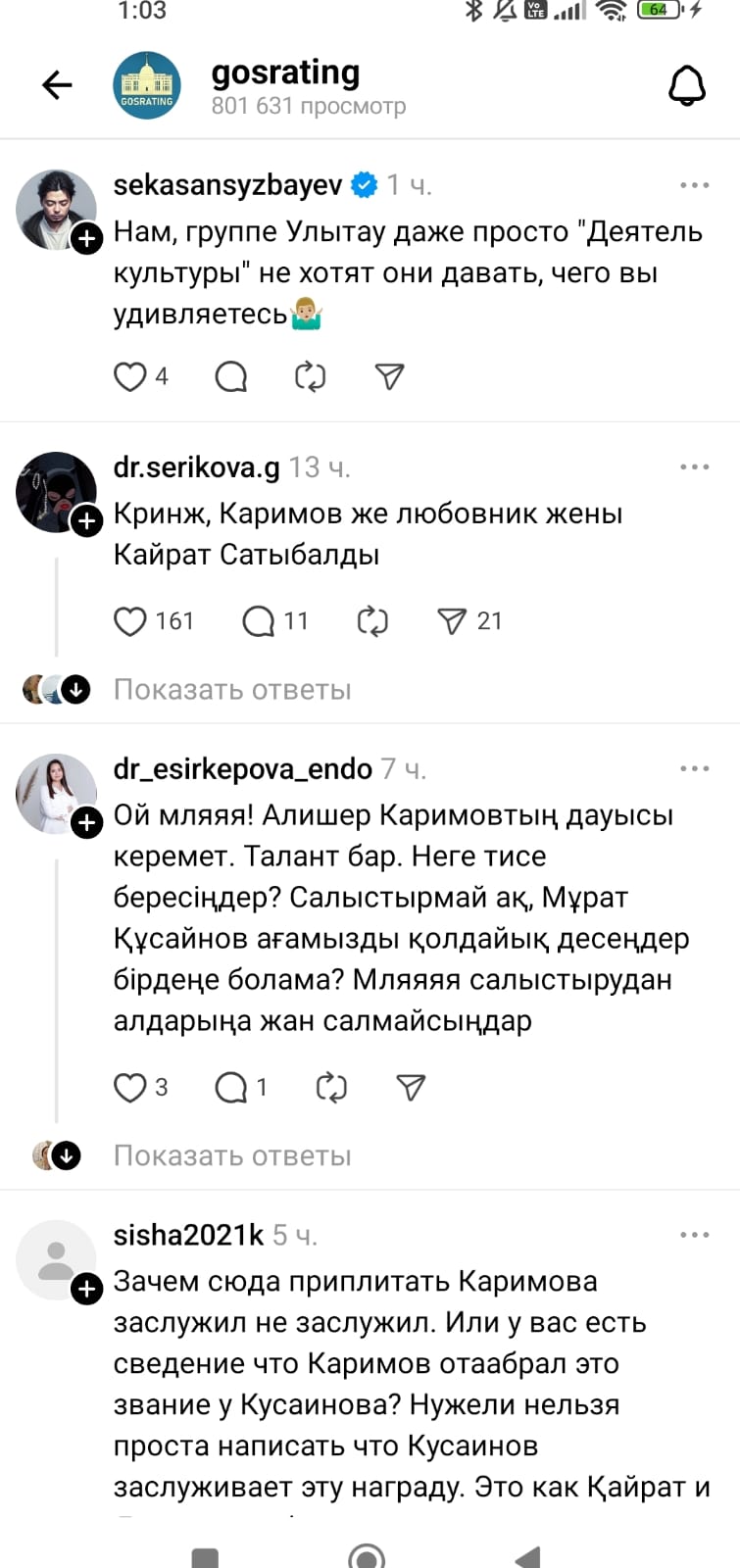Expand replies under dr.serikova.g's comment
This screenshot has width=740, height=1568.
pos(232,690)
